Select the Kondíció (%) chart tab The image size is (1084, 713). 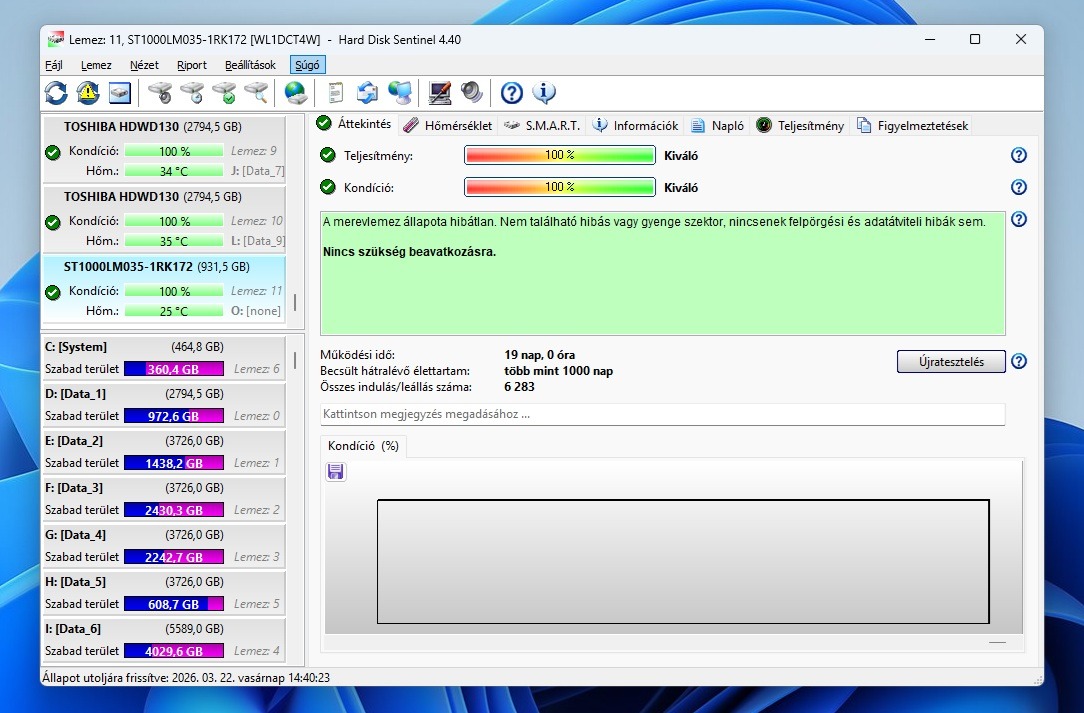click(x=363, y=446)
